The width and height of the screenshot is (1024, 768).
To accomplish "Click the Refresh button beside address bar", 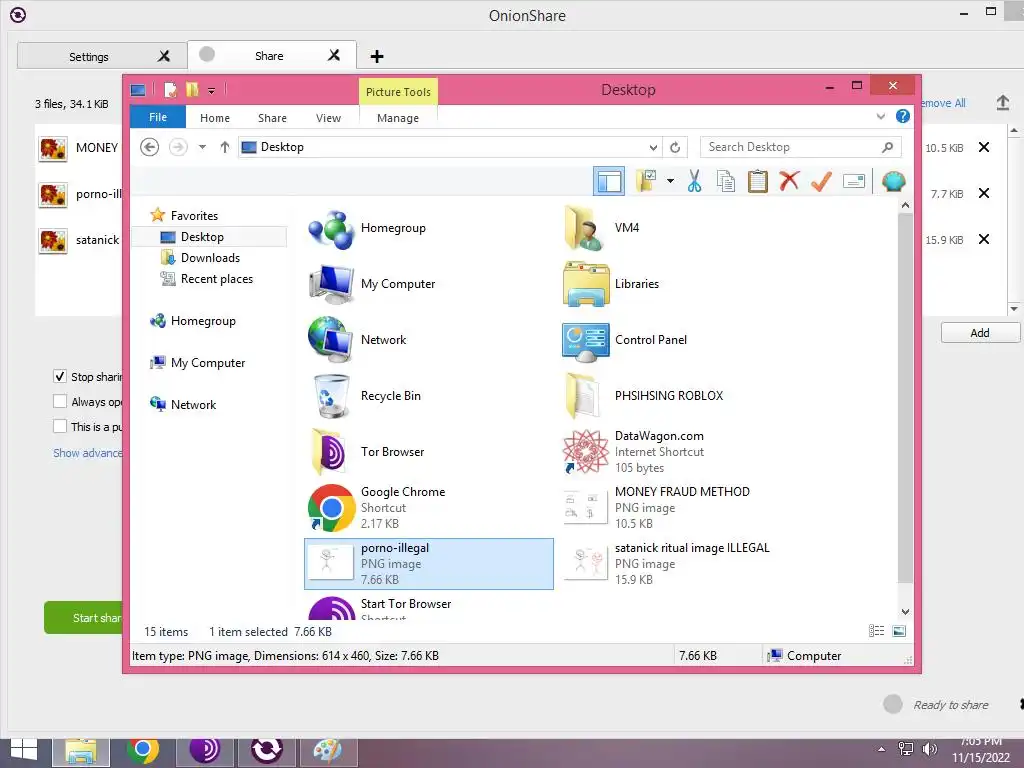I will [x=675, y=148].
